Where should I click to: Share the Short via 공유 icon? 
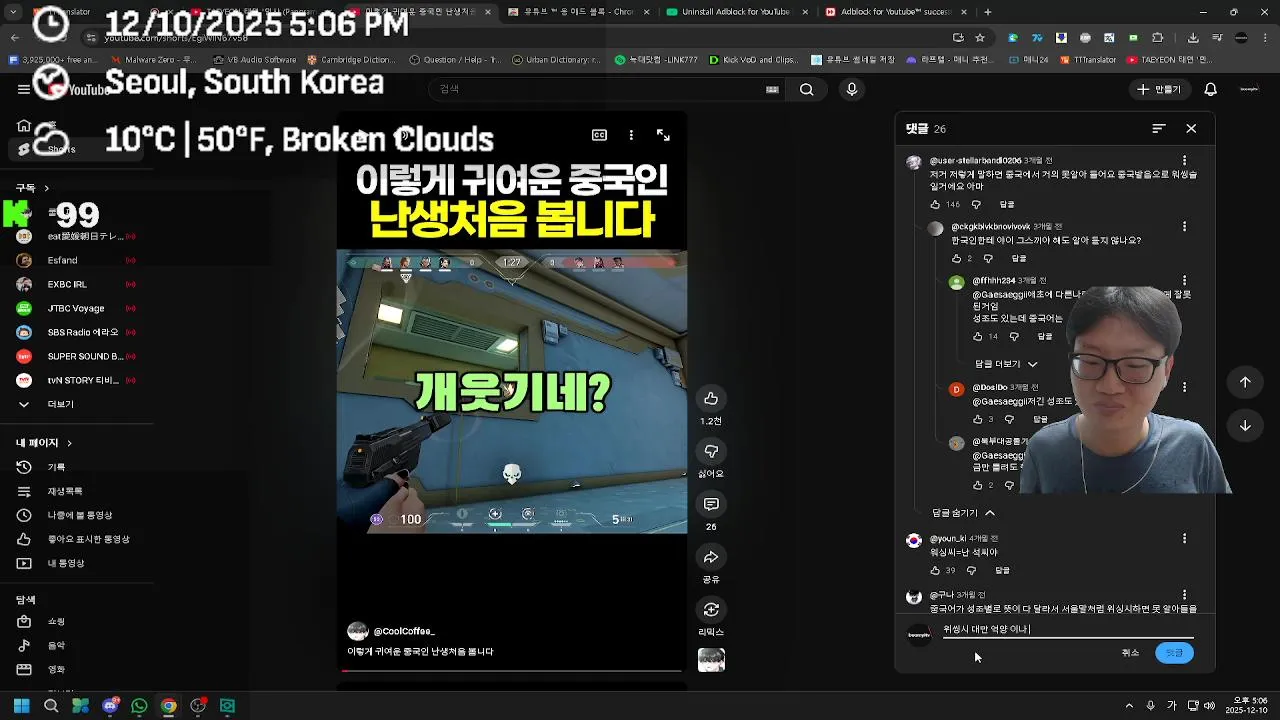(x=711, y=557)
